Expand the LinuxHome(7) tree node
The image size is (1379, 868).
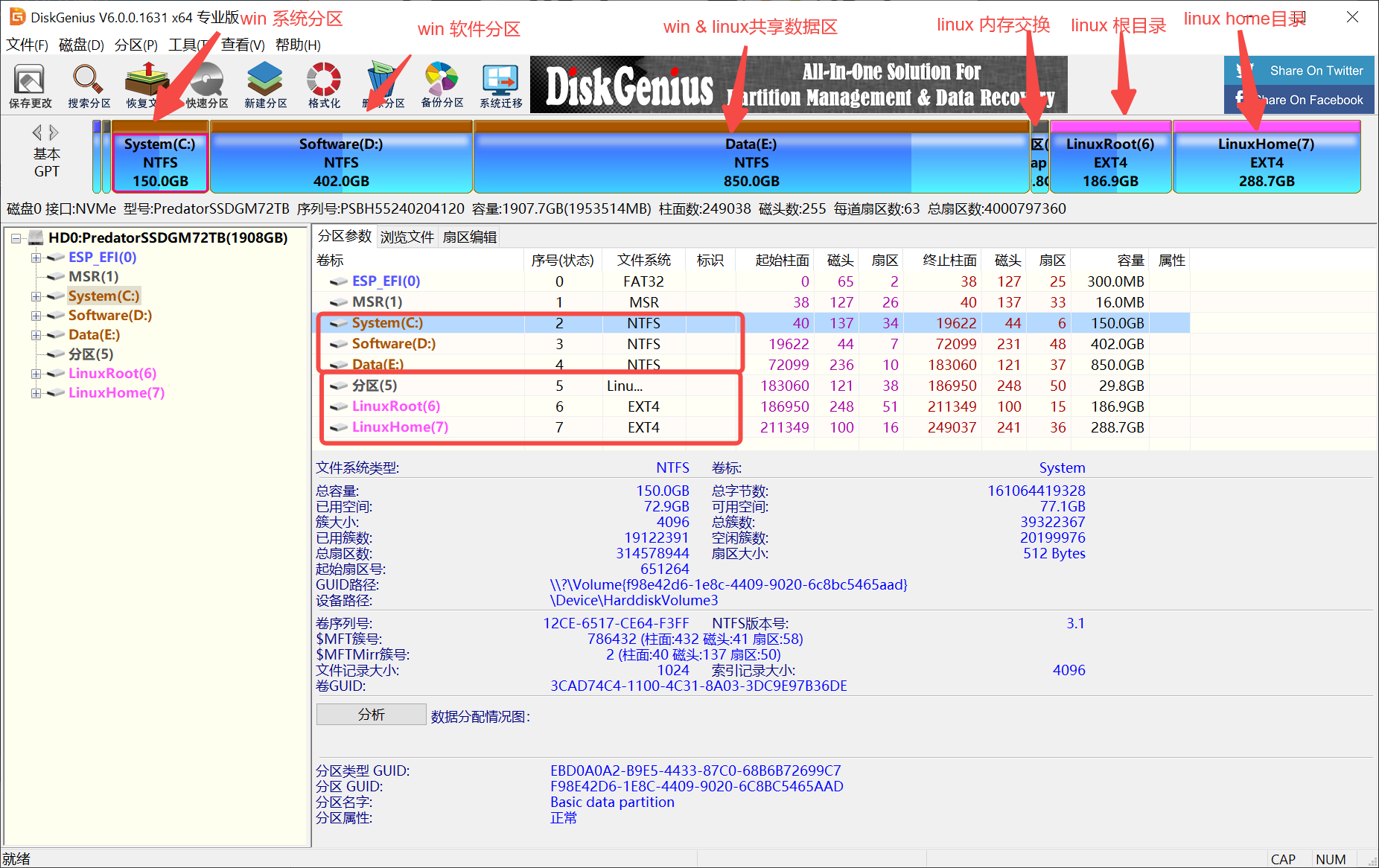click(36, 393)
